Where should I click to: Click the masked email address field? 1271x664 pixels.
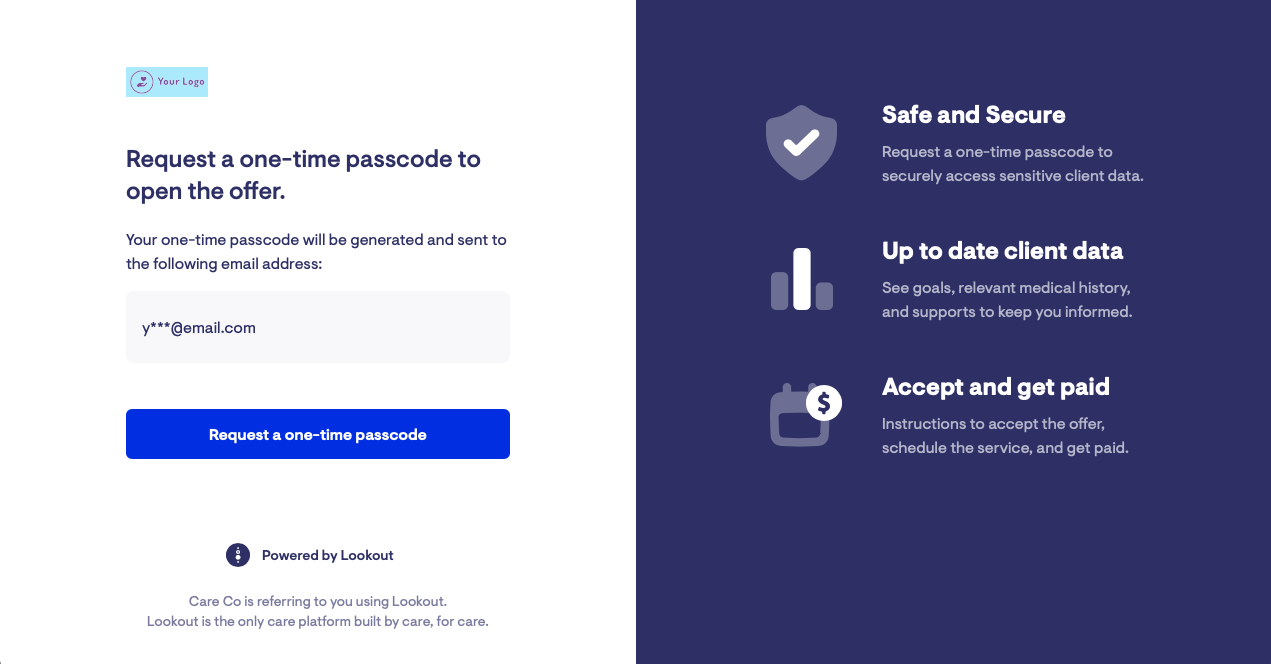[318, 327]
